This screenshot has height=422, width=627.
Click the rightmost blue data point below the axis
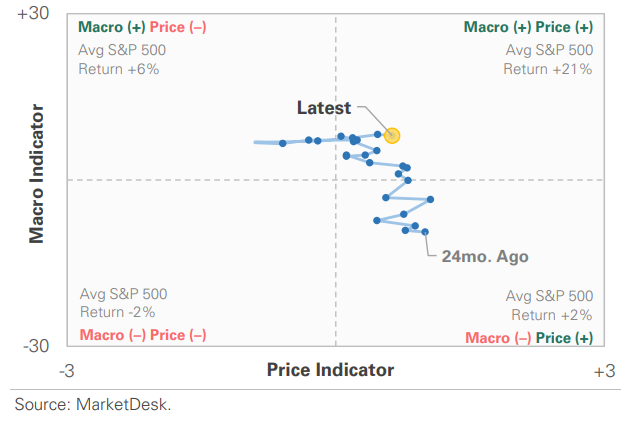click(x=430, y=199)
